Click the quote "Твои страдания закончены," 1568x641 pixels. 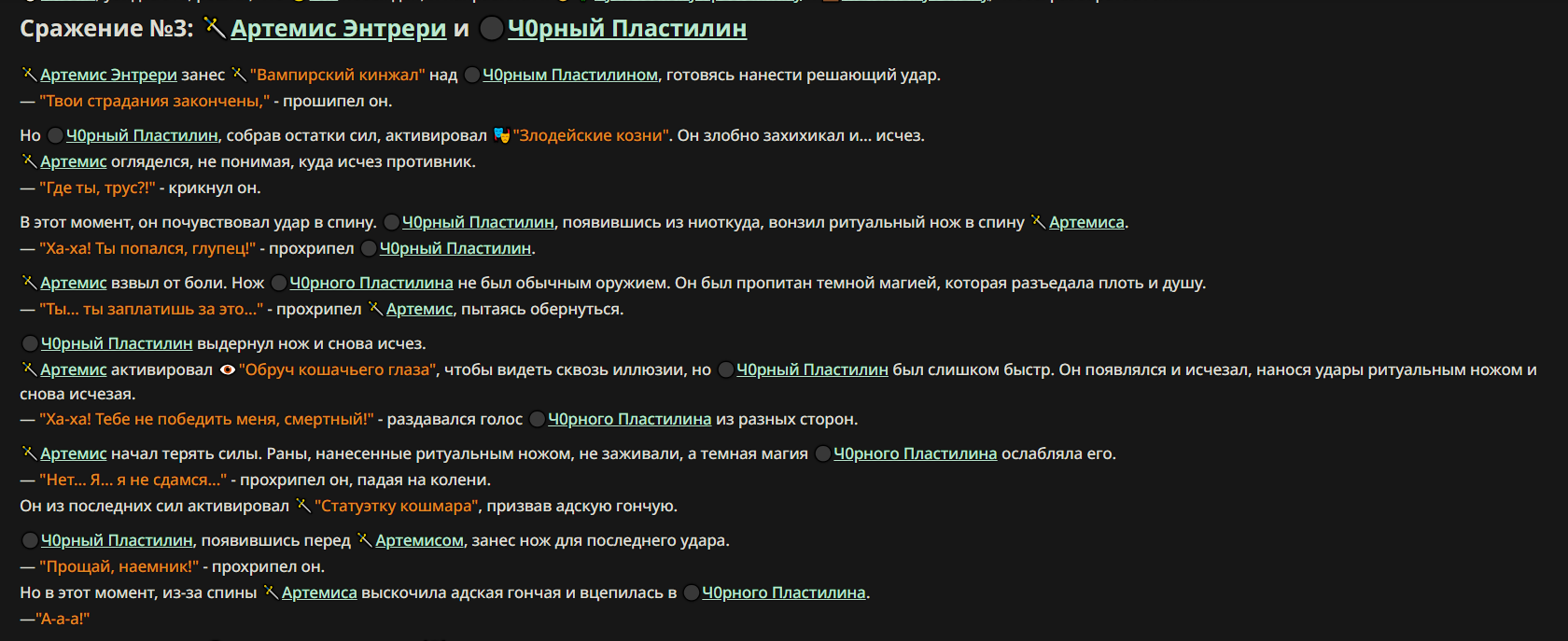click(154, 101)
